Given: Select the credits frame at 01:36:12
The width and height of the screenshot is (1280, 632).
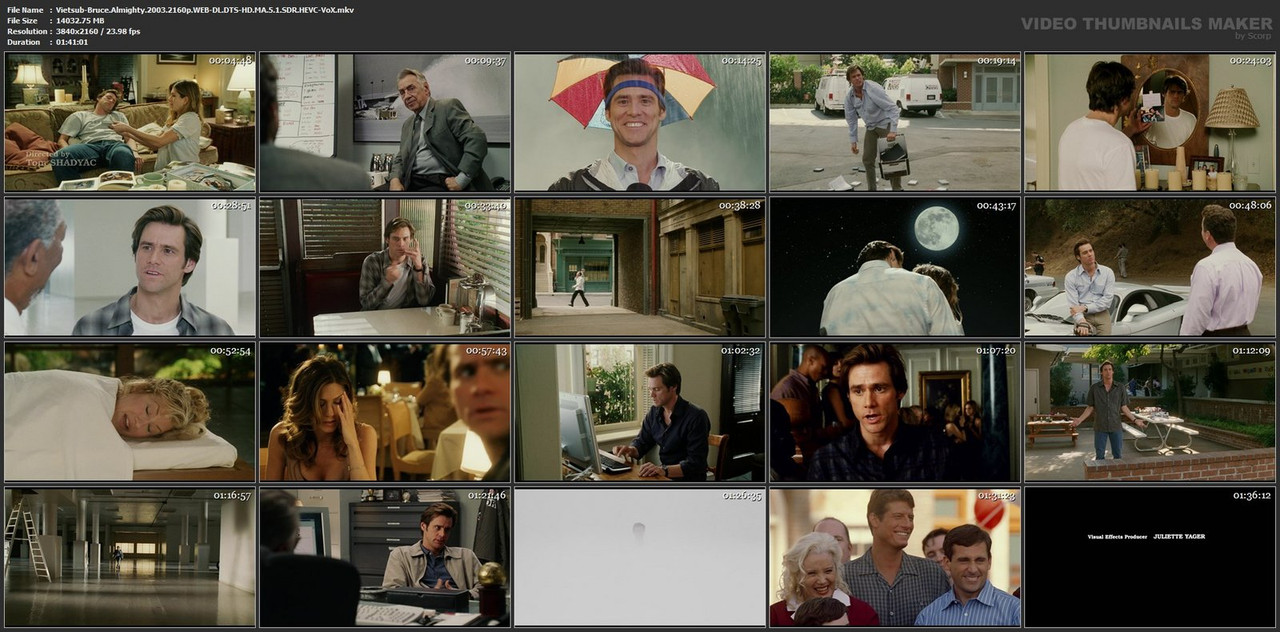Looking at the screenshot, I should (1150, 557).
